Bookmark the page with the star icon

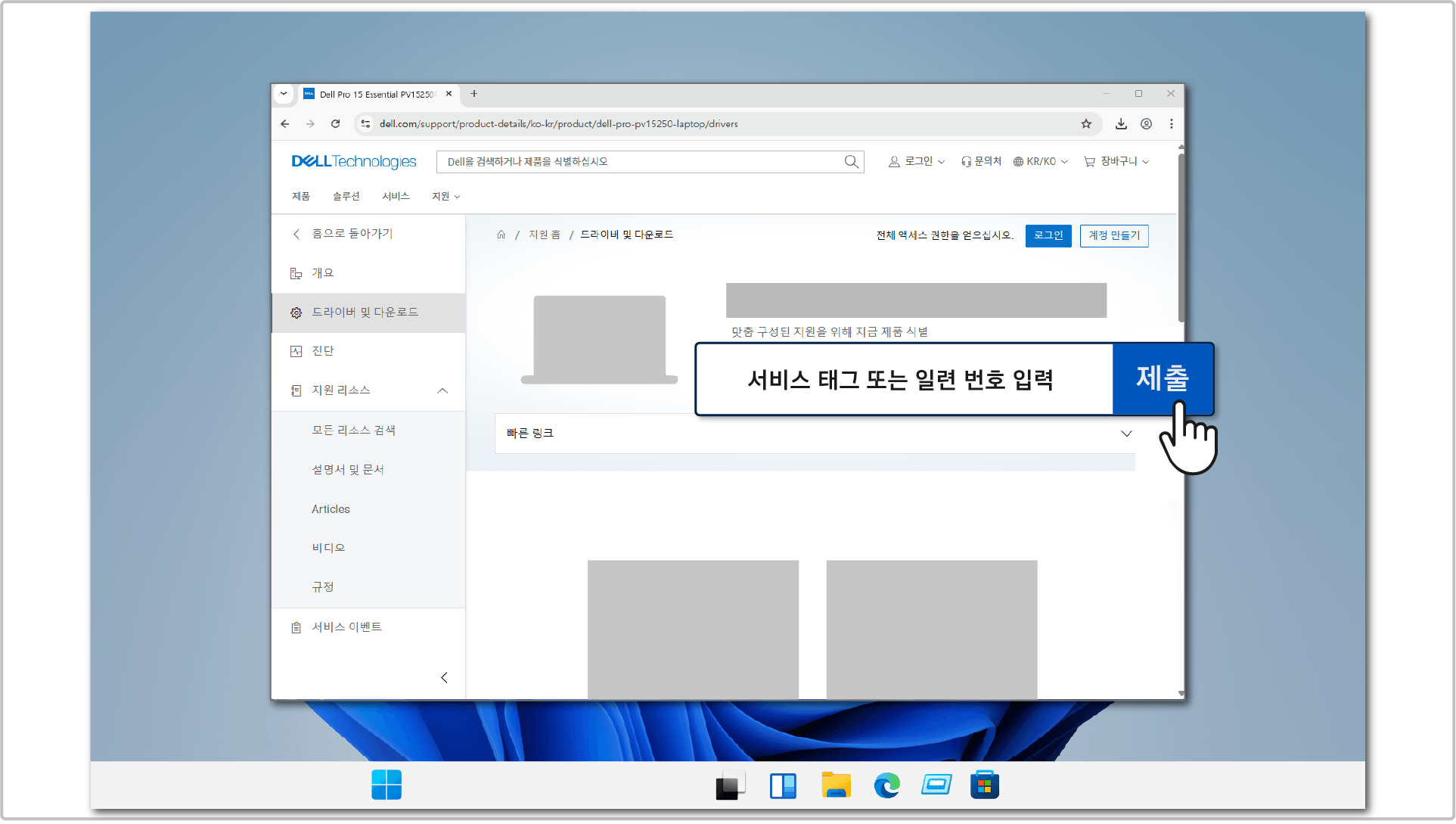tap(1086, 124)
